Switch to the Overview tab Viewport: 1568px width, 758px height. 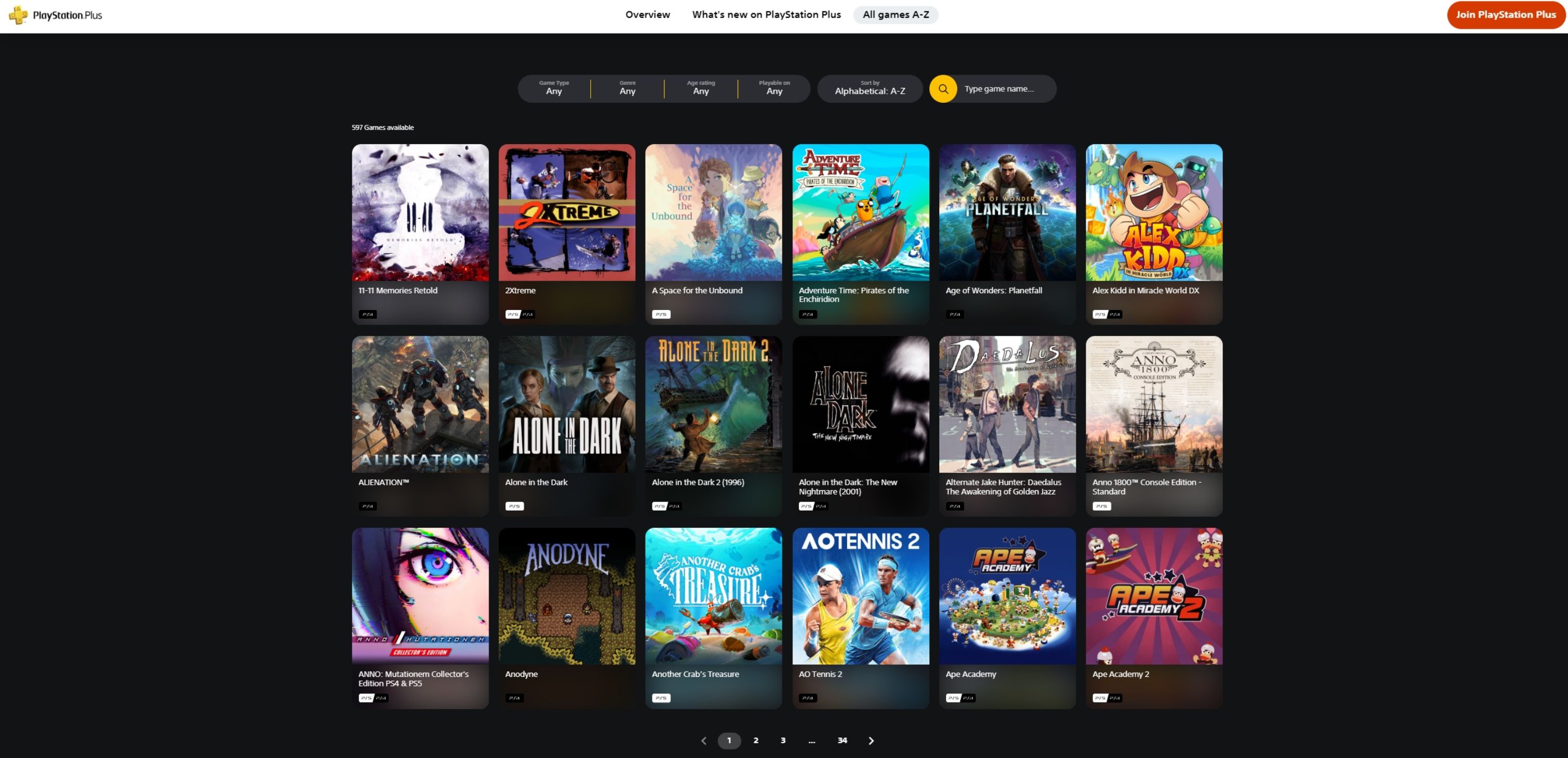coord(648,15)
